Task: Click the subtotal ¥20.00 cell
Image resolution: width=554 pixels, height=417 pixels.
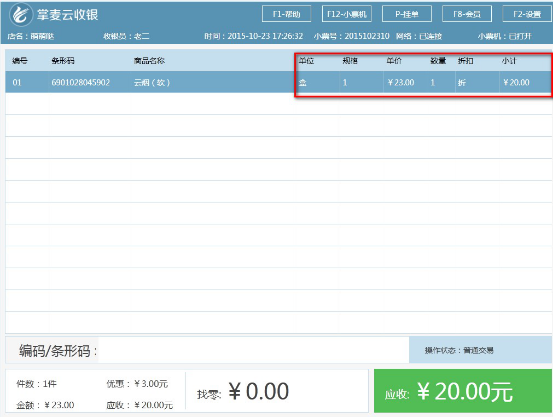Action: [x=516, y=82]
